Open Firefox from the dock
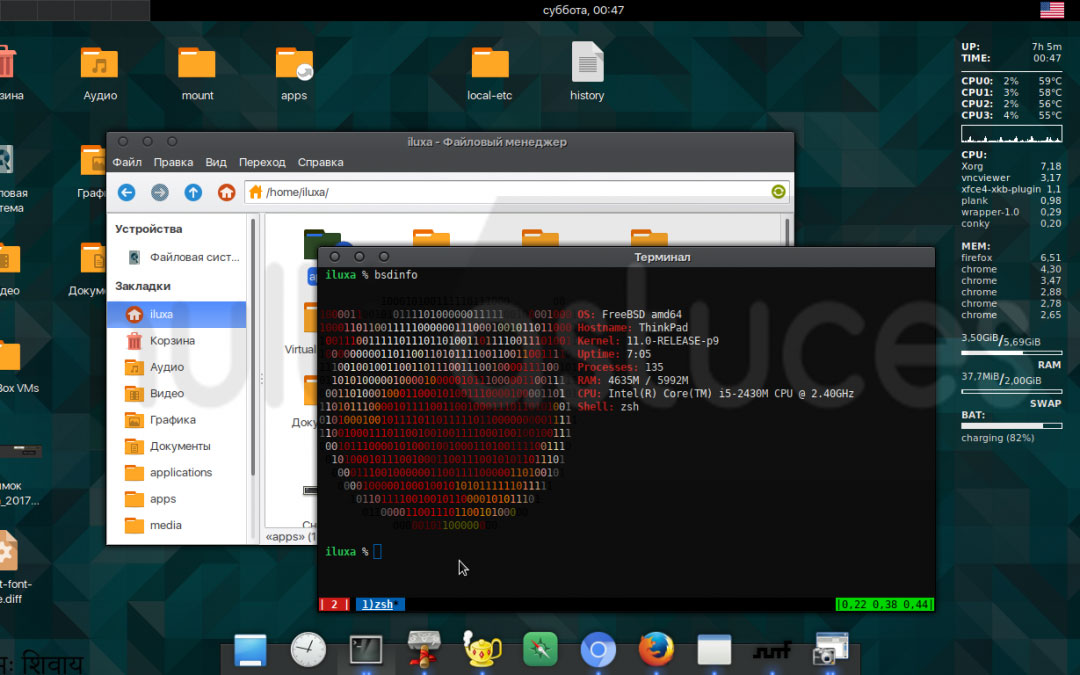Image resolution: width=1080 pixels, height=675 pixels. pos(655,650)
